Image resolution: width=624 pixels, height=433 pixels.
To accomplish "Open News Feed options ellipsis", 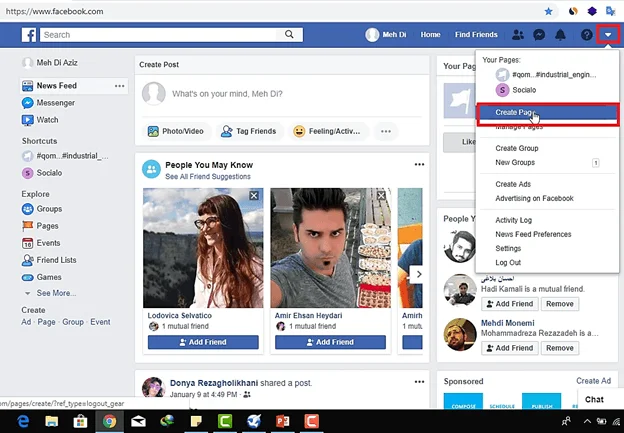I will 120,86.
